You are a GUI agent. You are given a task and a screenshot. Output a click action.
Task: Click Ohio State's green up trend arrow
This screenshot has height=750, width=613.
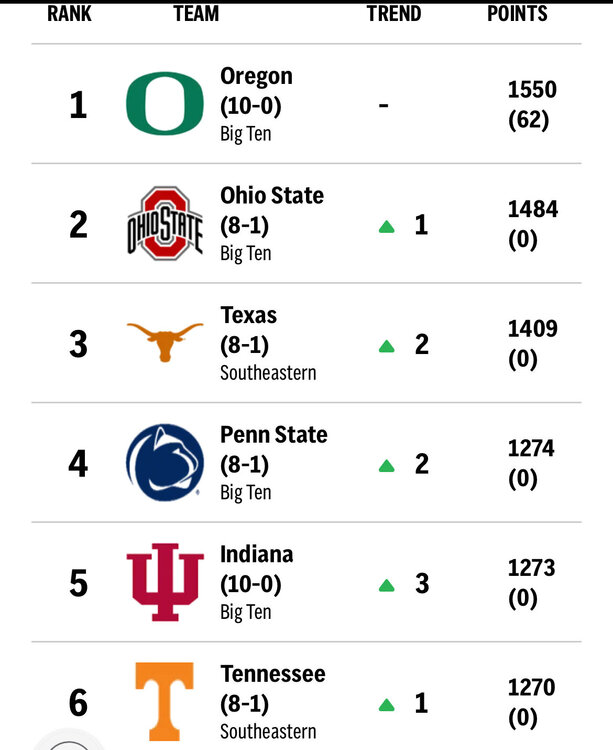[x=387, y=226]
